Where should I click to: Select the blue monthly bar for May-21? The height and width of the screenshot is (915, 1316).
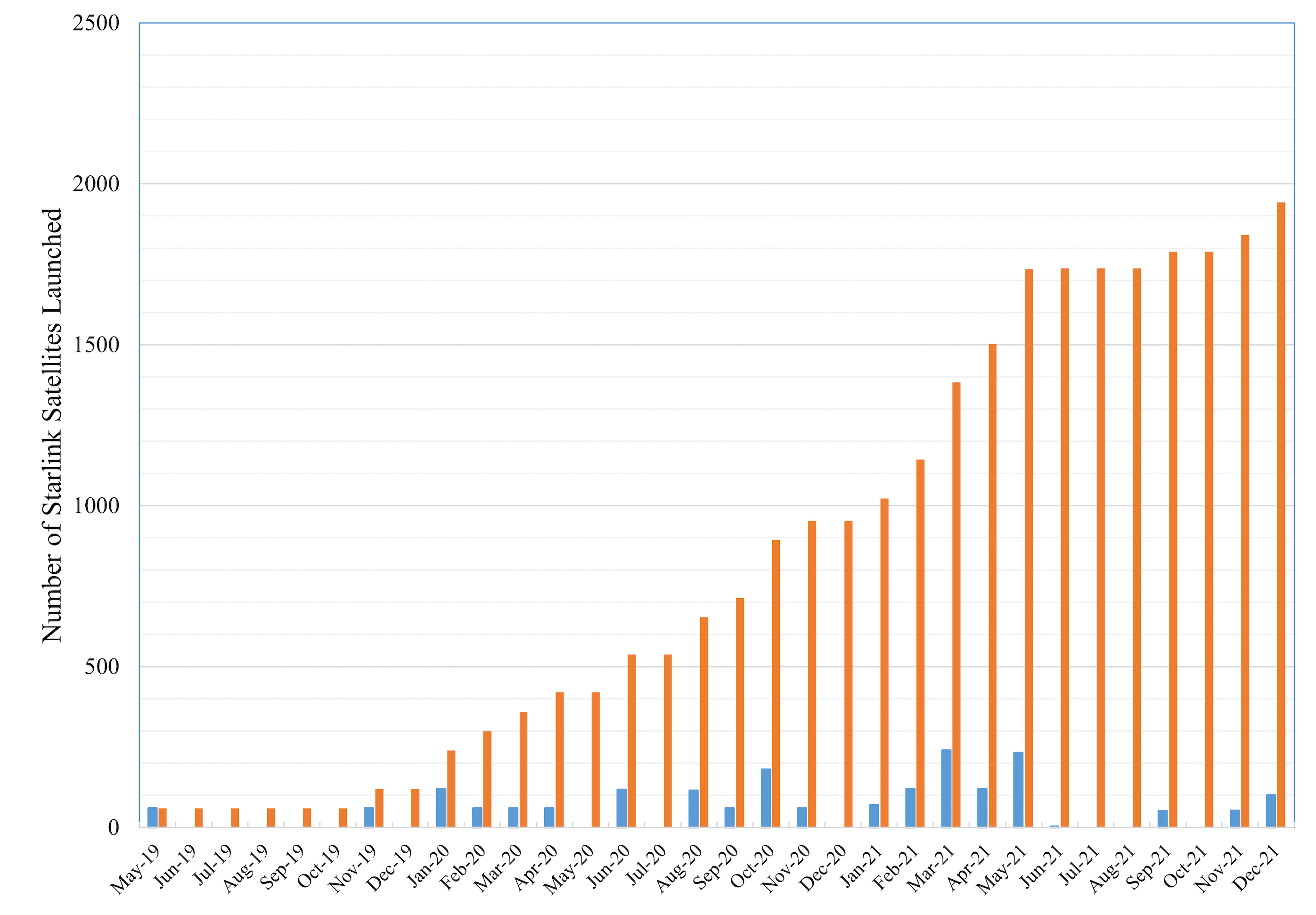1018,790
